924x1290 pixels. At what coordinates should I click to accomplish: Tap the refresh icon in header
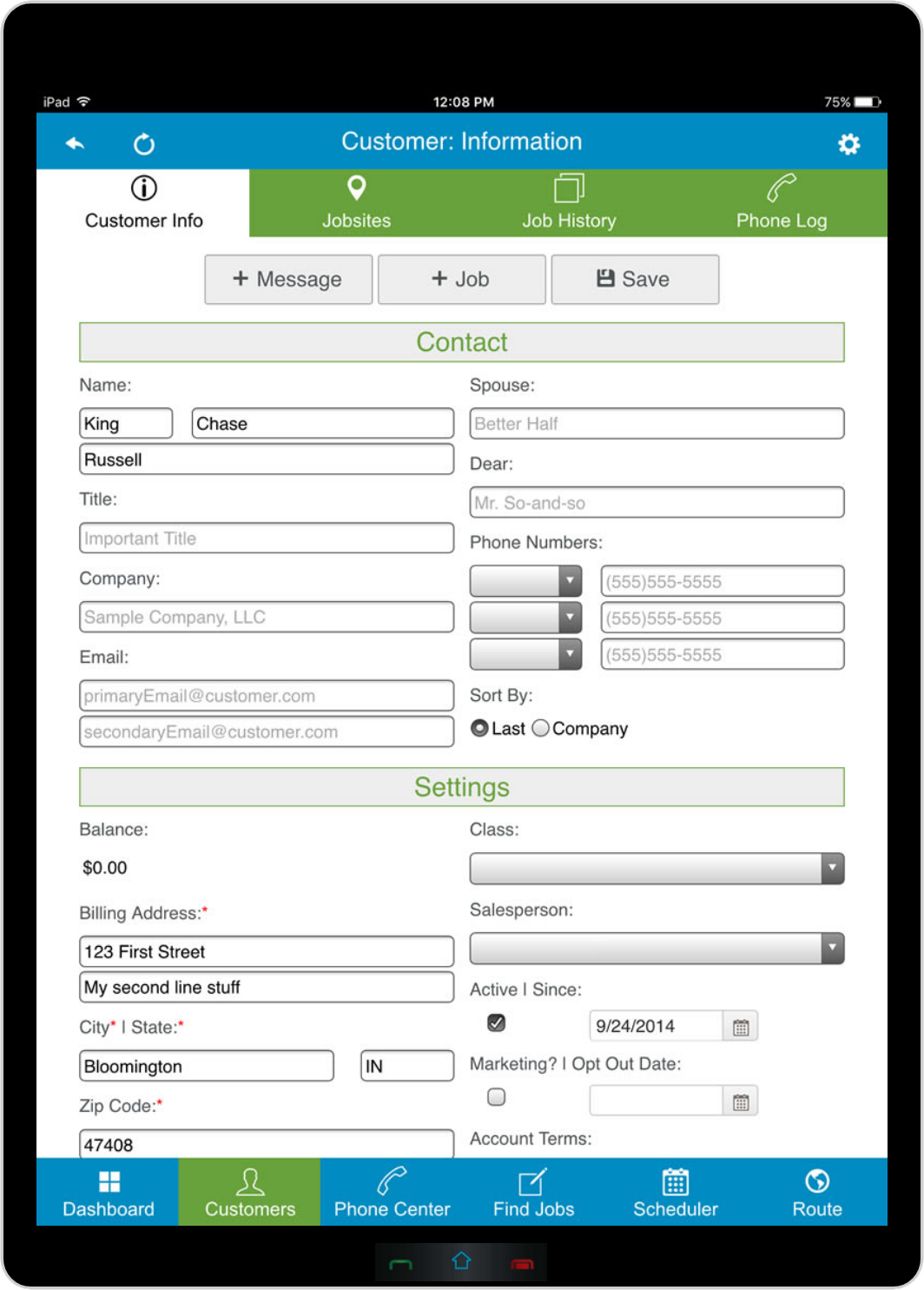pyautogui.click(x=144, y=143)
